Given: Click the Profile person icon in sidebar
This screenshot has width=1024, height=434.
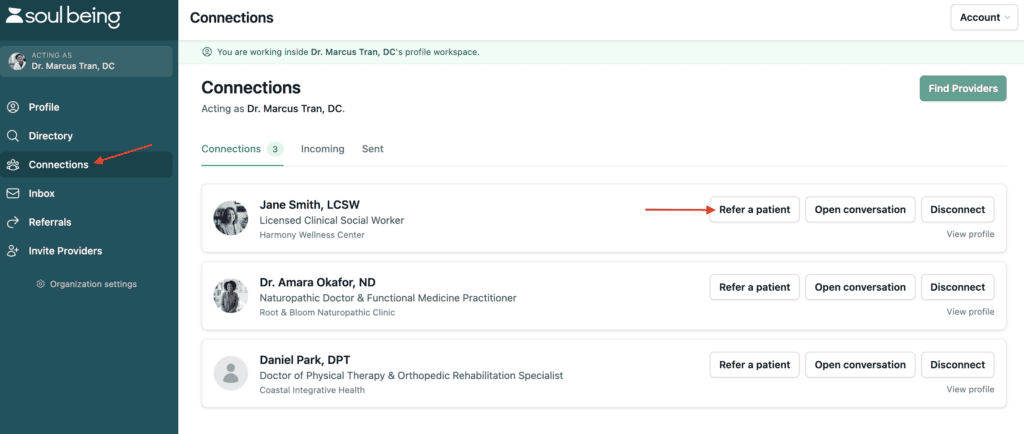Looking at the screenshot, I should (x=12, y=107).
